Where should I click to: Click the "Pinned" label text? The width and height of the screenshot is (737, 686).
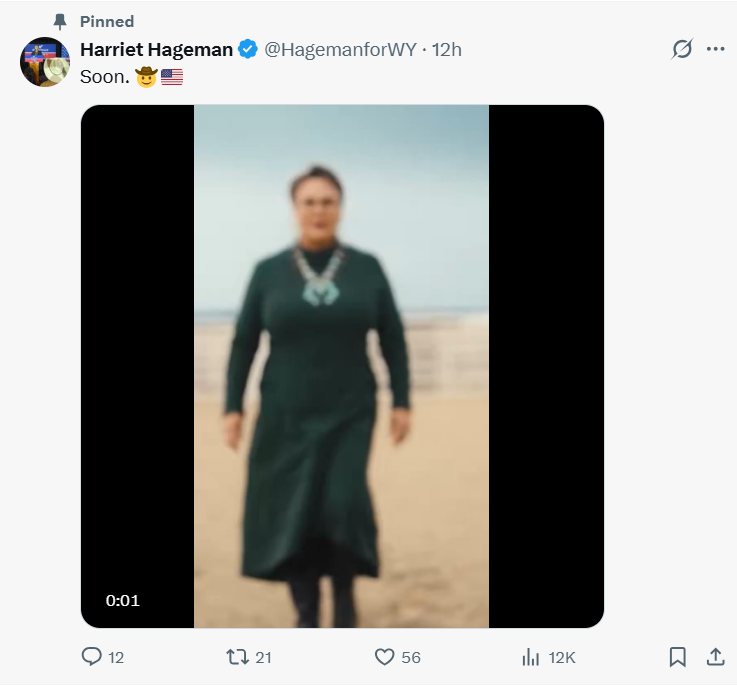click(x=107, y=21)
